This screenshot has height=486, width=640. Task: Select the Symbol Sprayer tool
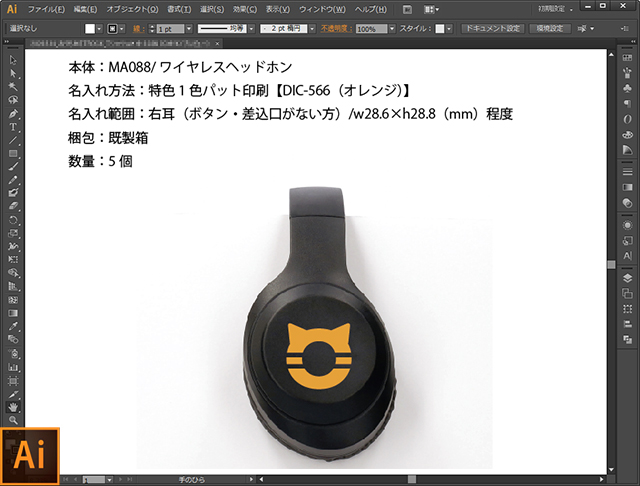tap(13, 353)
